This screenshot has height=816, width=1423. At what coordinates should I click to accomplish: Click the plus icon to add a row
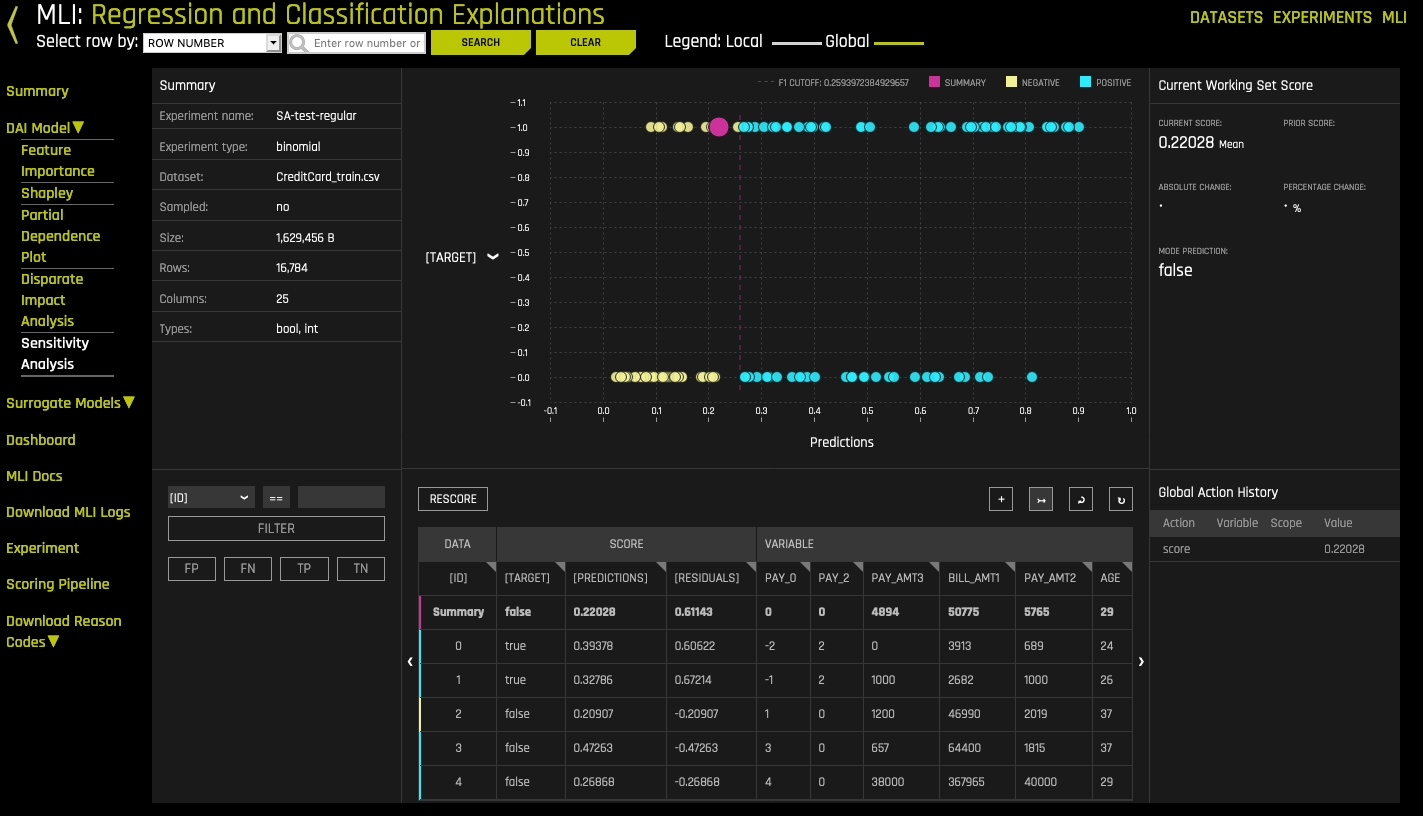[x=1000, y=499]
